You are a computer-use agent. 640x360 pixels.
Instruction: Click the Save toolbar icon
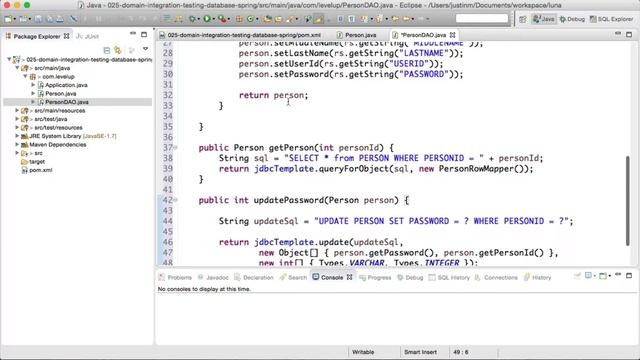(38, 19)
